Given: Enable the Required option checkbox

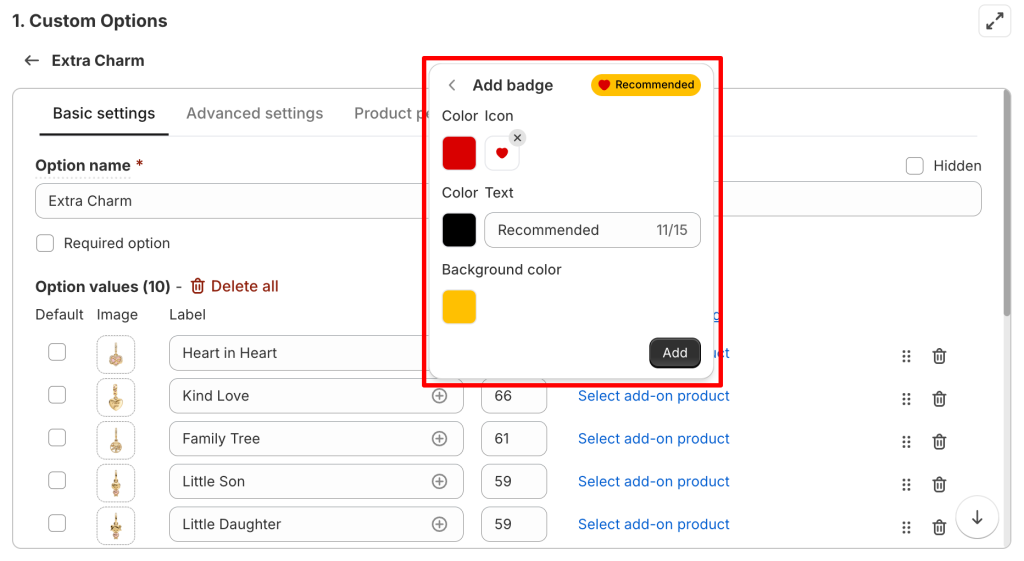Looking at the screenshot, I should [45, 243].
